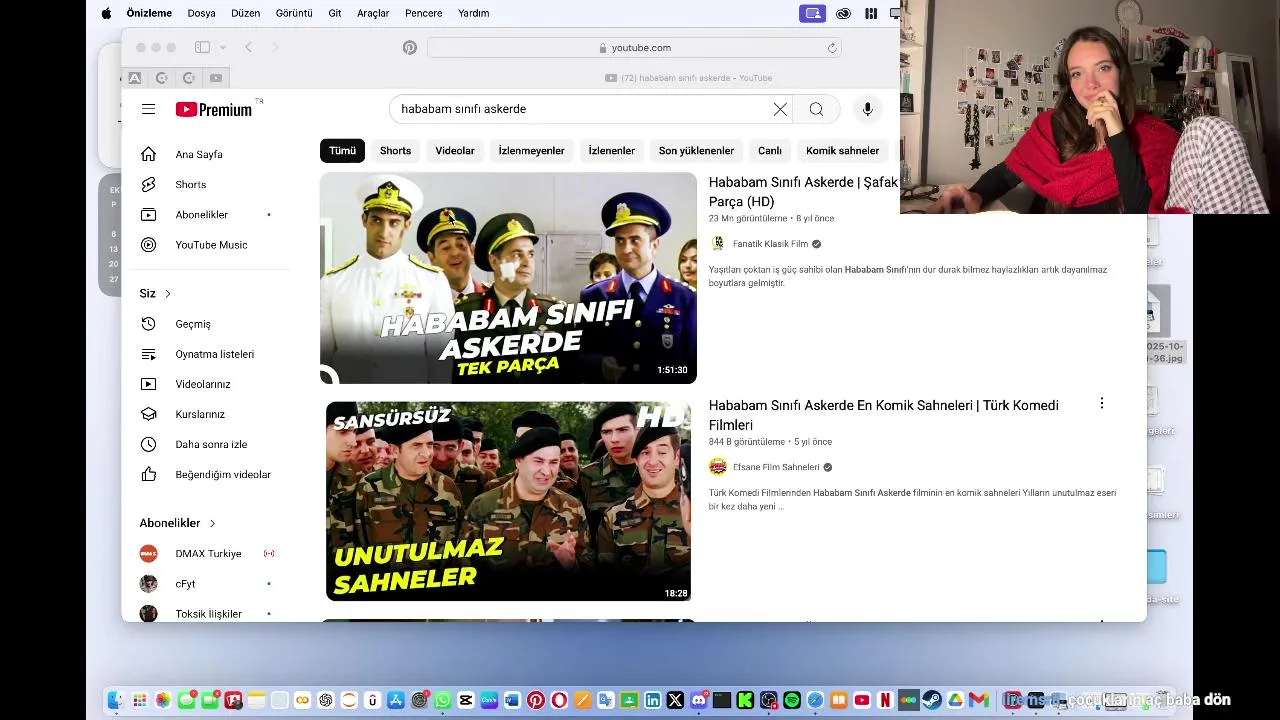
Task: Open Oynatma listeleri
Action: [x=213, y=354]
